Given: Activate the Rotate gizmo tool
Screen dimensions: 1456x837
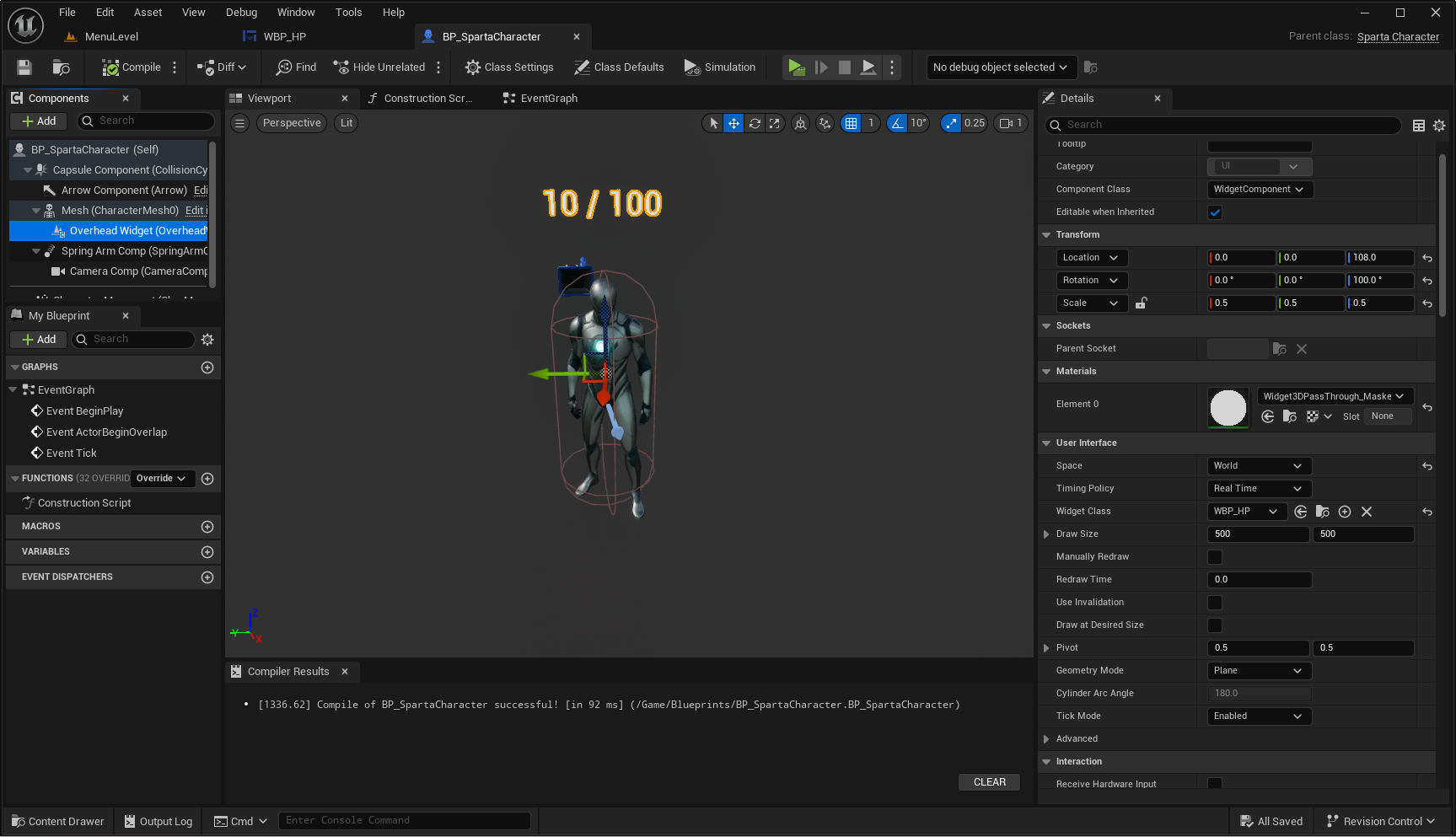Looking at the screenshot, I should click(x=755, y=123).
